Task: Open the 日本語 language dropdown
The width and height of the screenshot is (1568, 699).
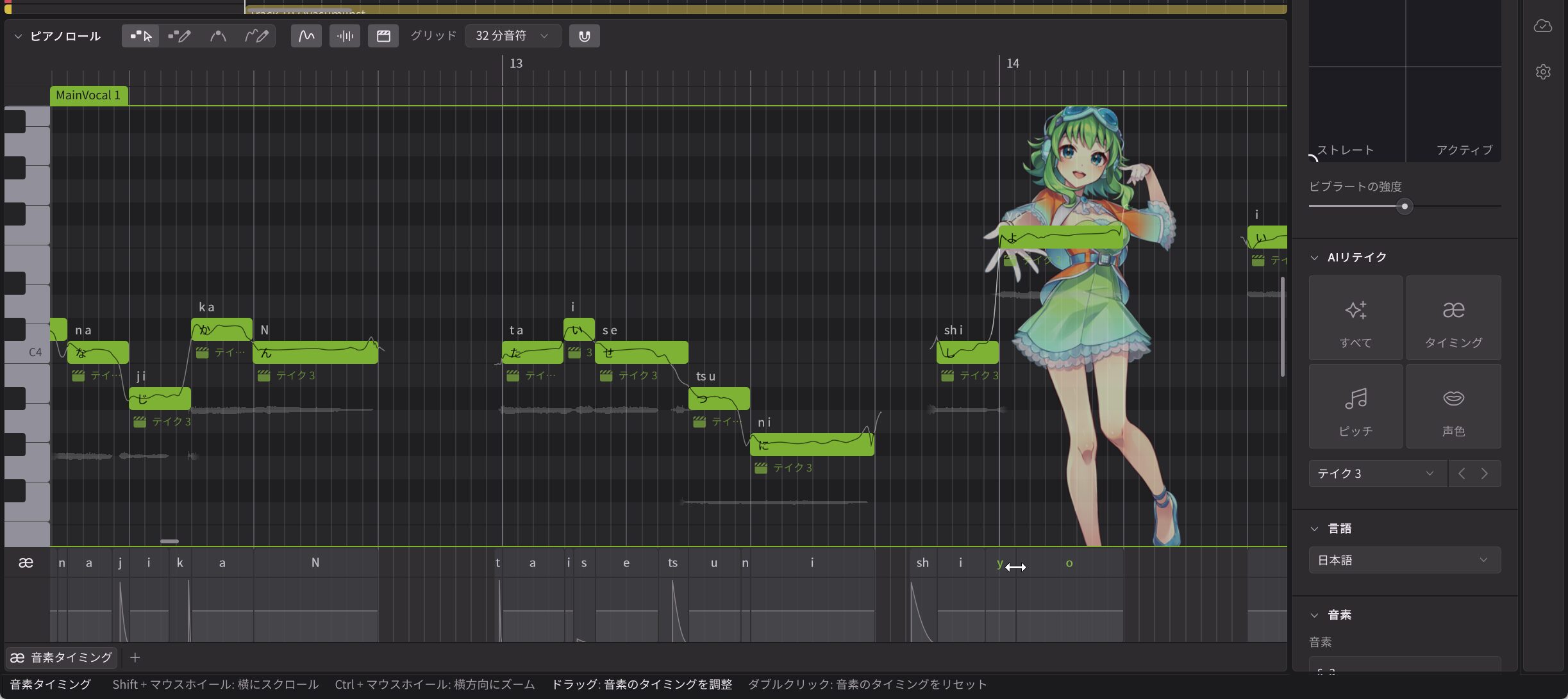Action: (1405, 560)
